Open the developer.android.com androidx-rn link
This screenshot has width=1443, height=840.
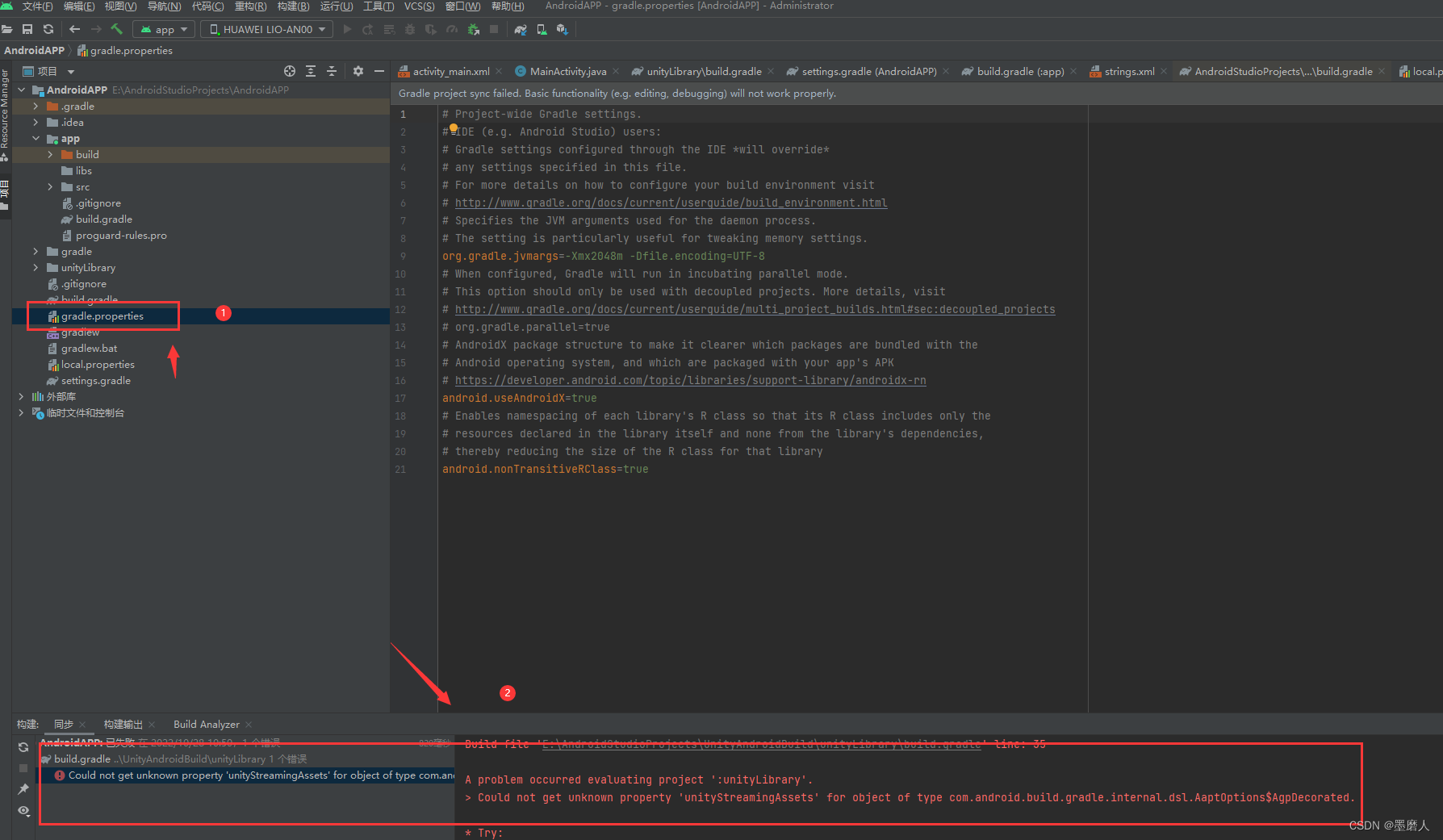690,380
